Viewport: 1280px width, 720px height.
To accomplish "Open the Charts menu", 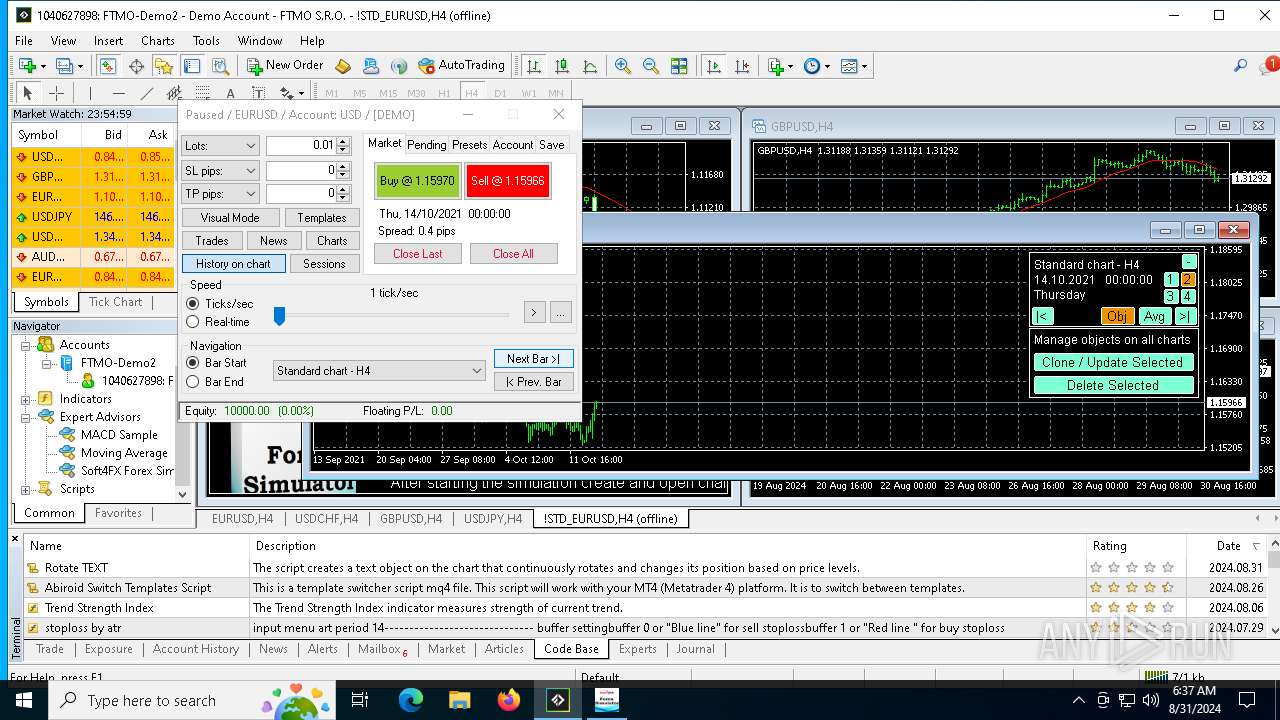I will [158, 41].
